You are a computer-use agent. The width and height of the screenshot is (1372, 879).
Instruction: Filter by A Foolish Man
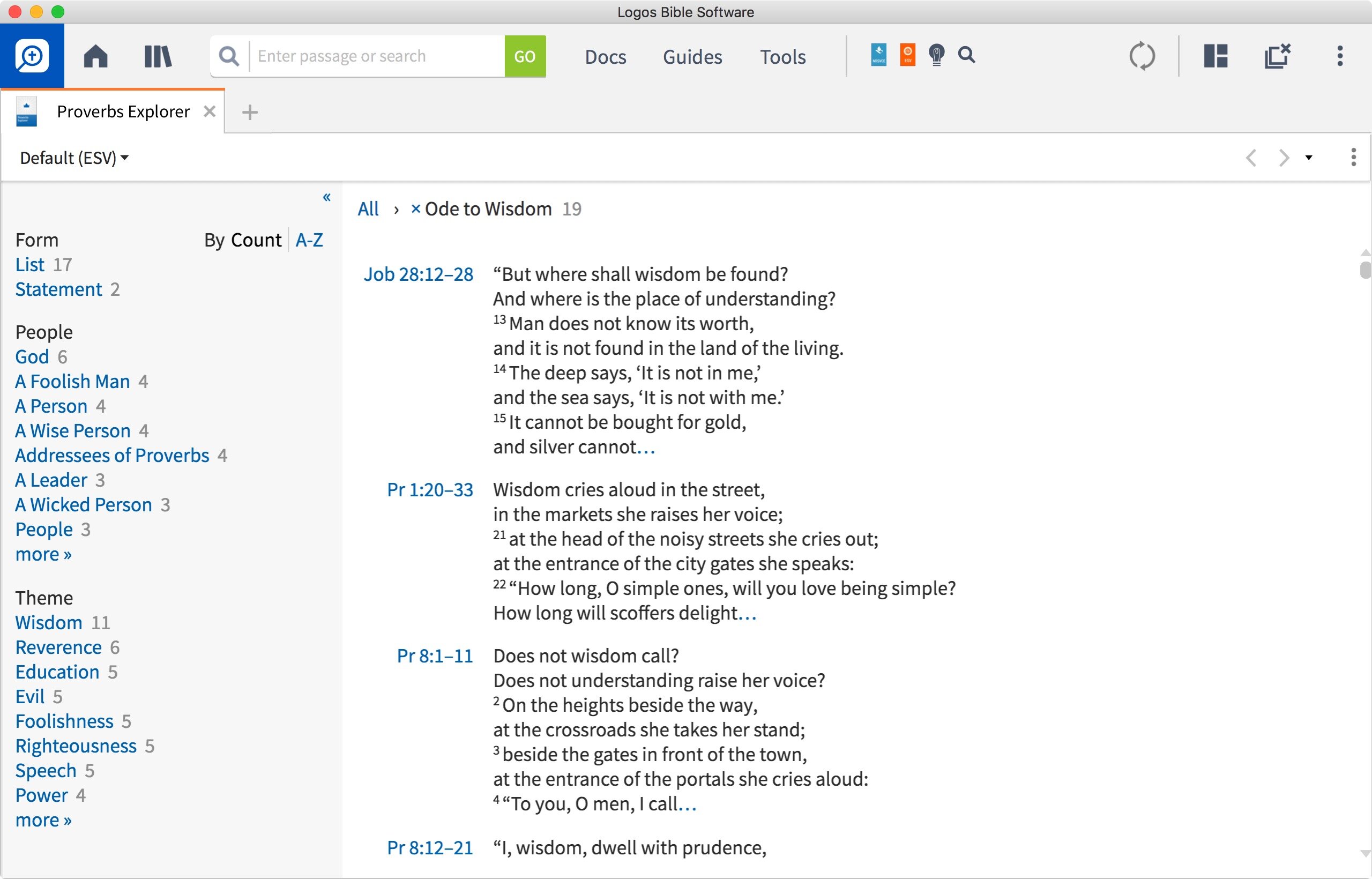(x=72, y=381)
